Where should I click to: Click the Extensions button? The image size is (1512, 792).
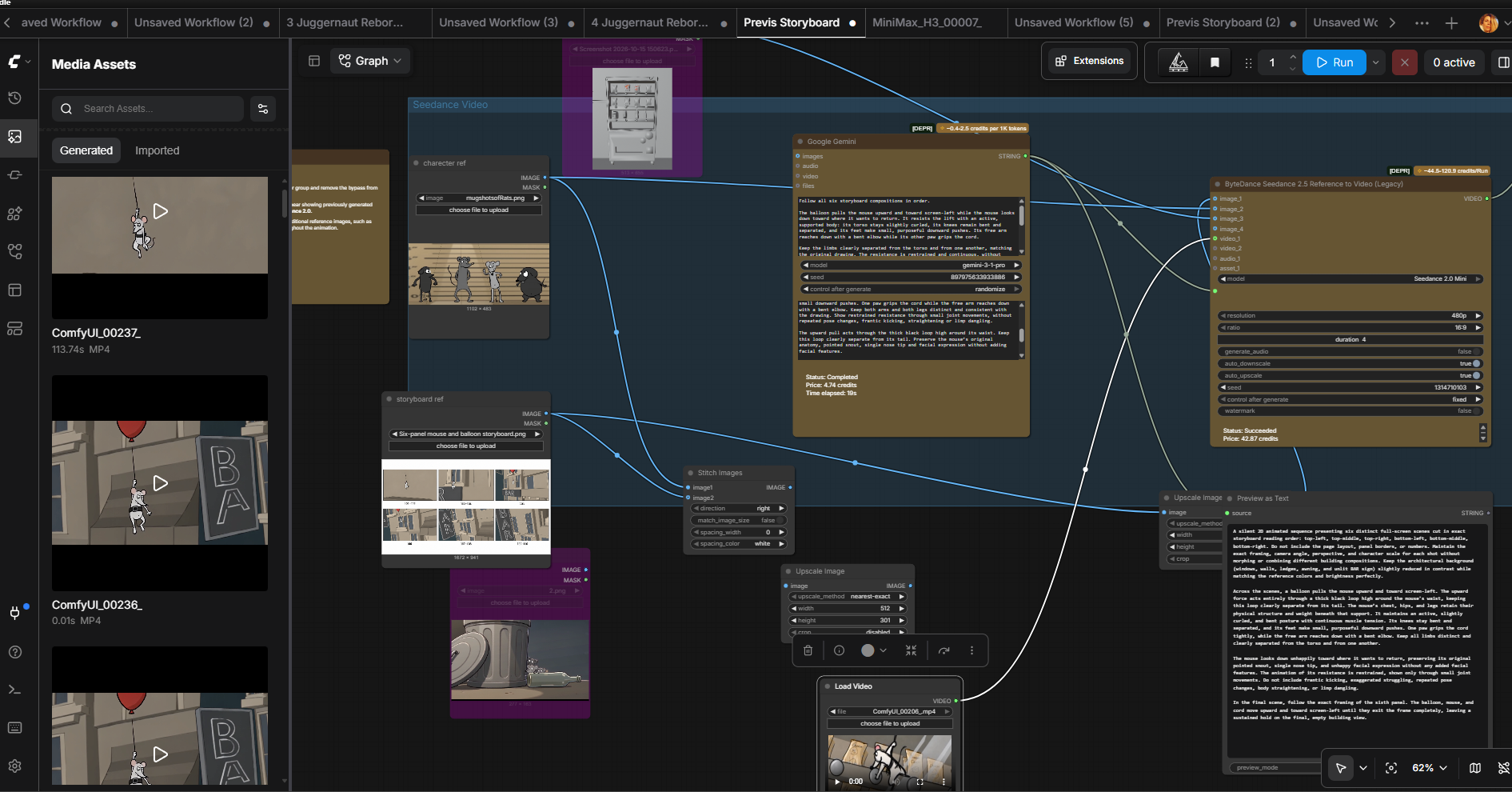(x=1089, y=61)
